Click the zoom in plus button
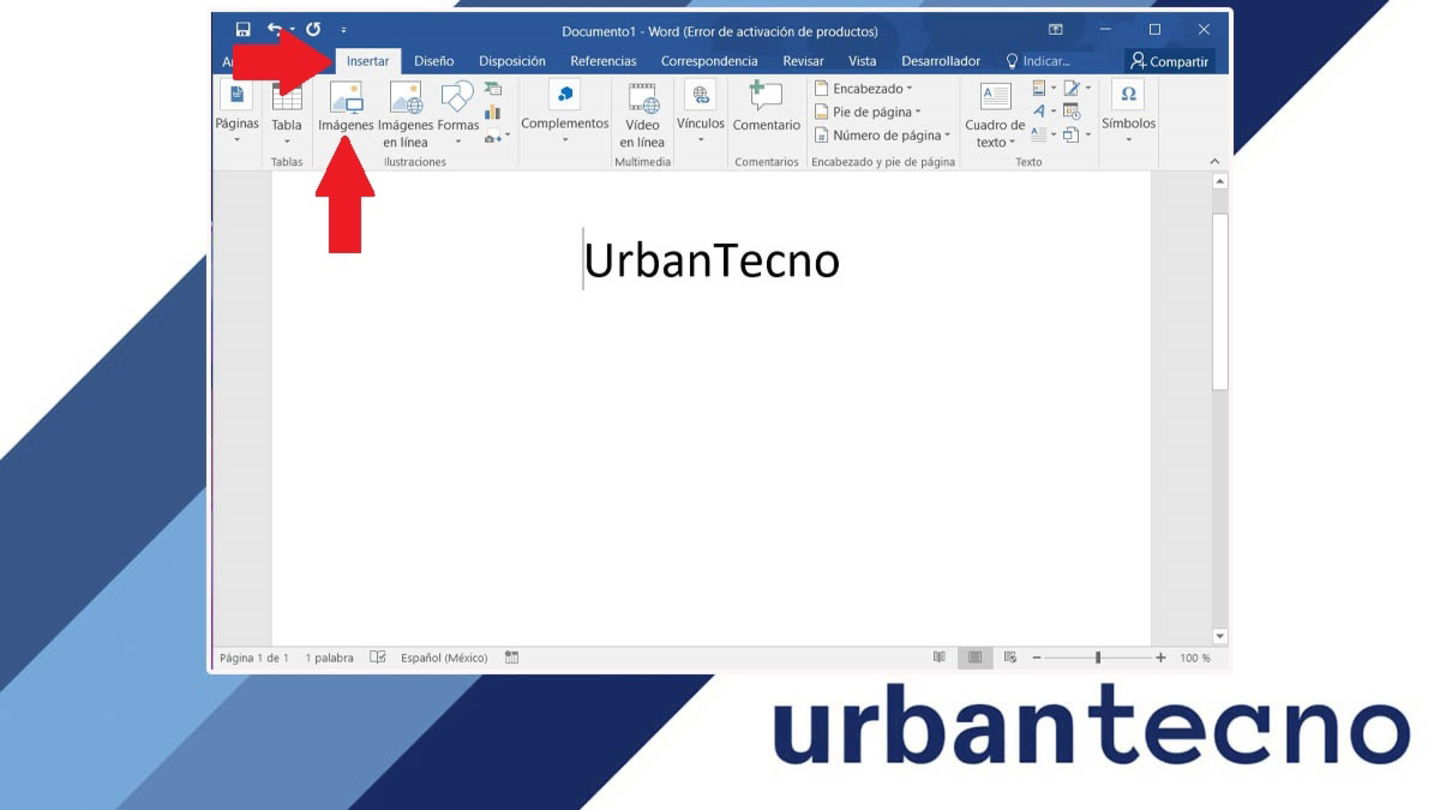The height and width of the screenshot is (810, 1440). click(x=1161, y=658)
